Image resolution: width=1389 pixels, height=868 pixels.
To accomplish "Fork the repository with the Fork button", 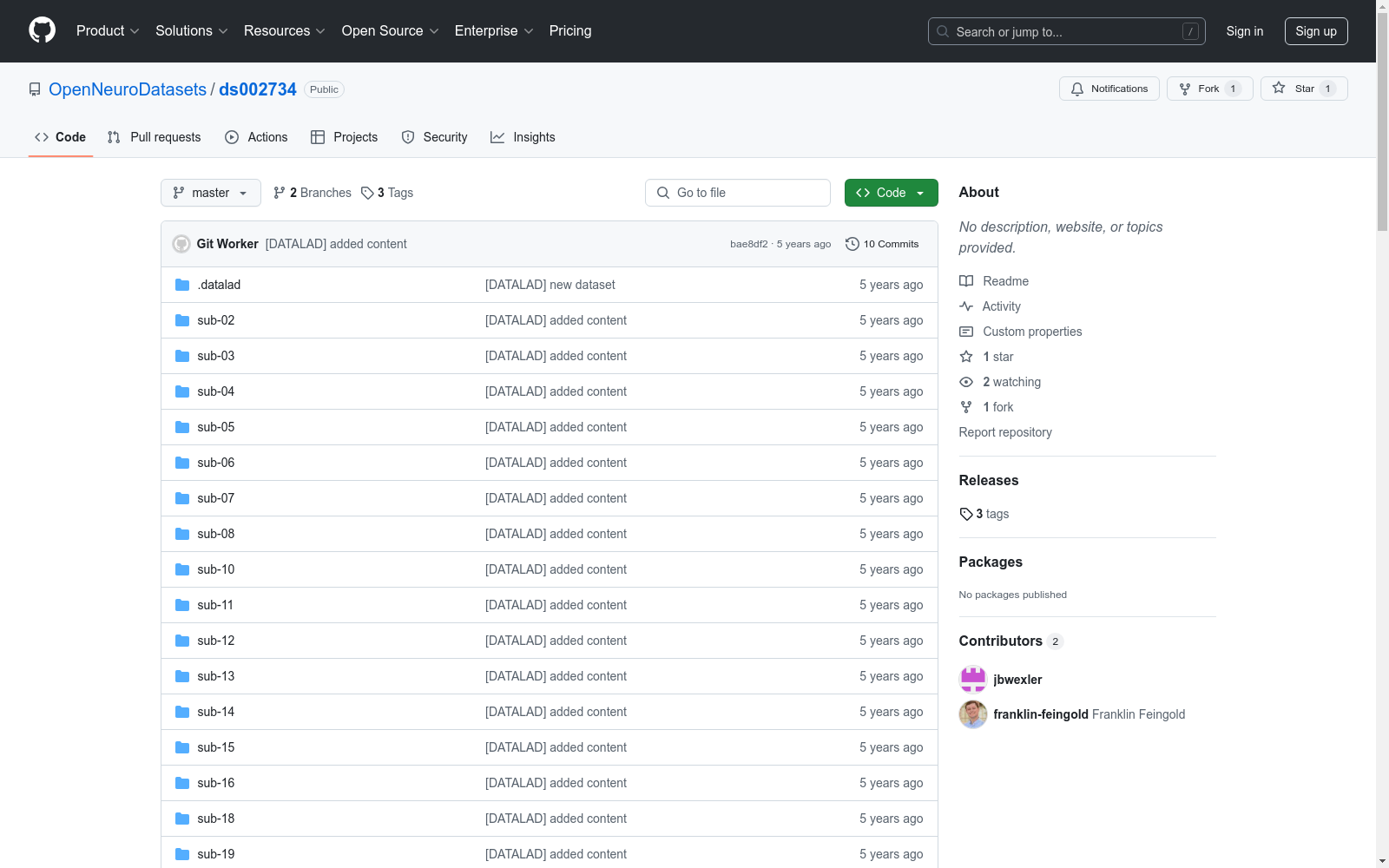I will [x=1209, y=89].
